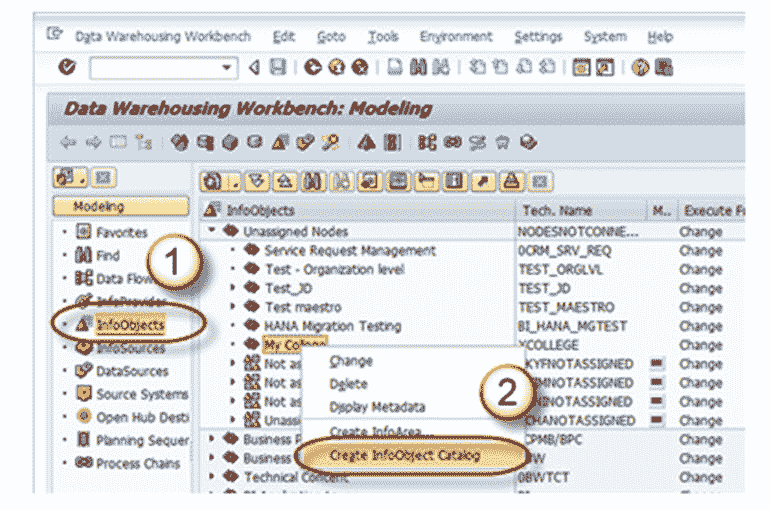
Task: Open the command field dropdown arrow
Action: [x=226, y=67]
